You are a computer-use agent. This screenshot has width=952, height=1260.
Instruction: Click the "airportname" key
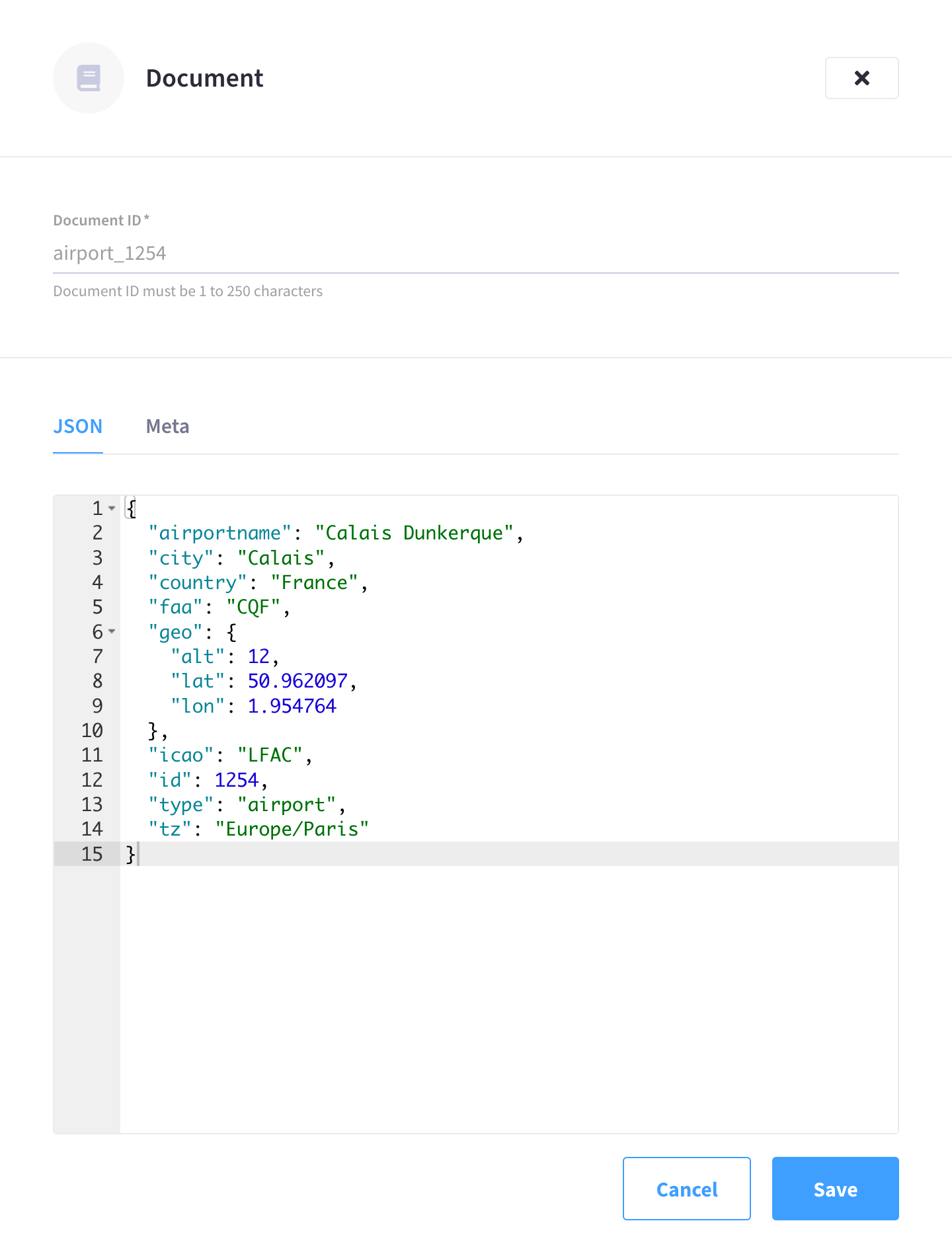[219, 533]
